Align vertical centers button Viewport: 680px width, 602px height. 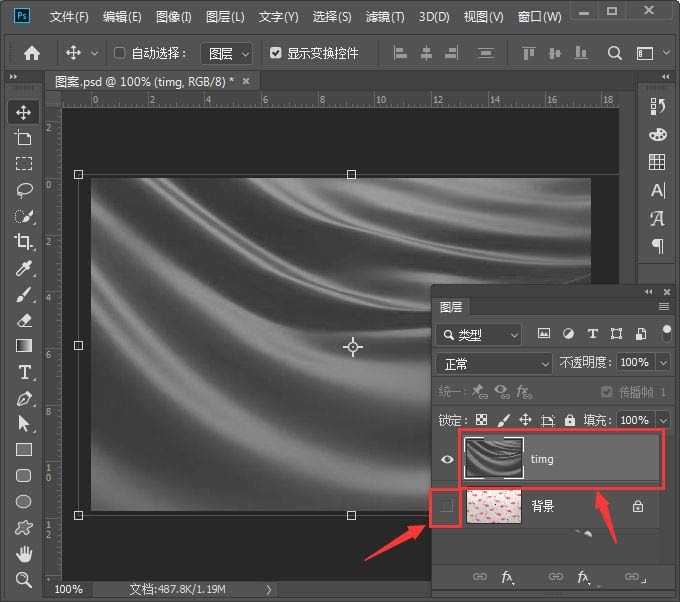pyautogui.click(x=555, y=53)
